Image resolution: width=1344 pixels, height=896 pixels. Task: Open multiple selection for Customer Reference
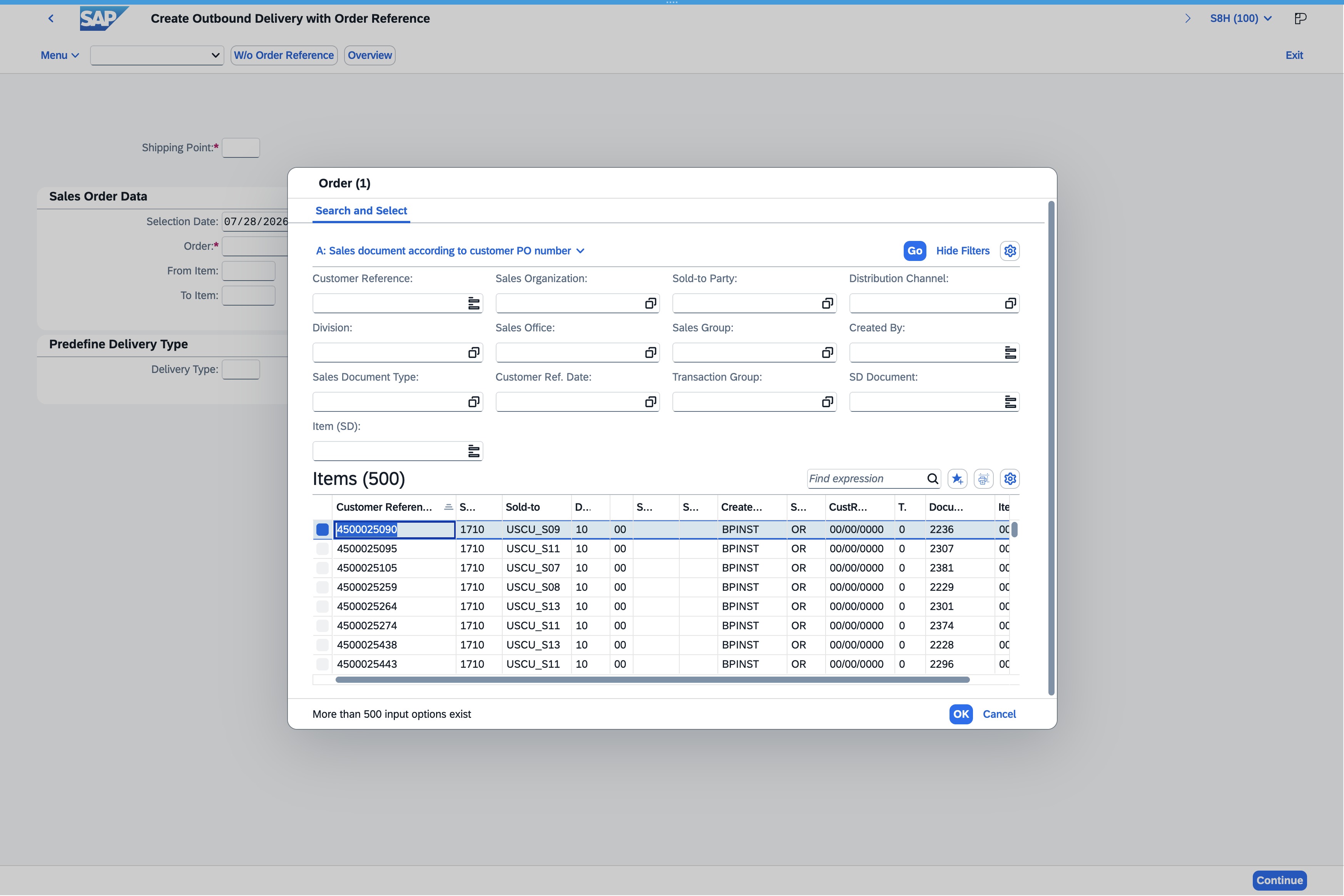[474, 303]
